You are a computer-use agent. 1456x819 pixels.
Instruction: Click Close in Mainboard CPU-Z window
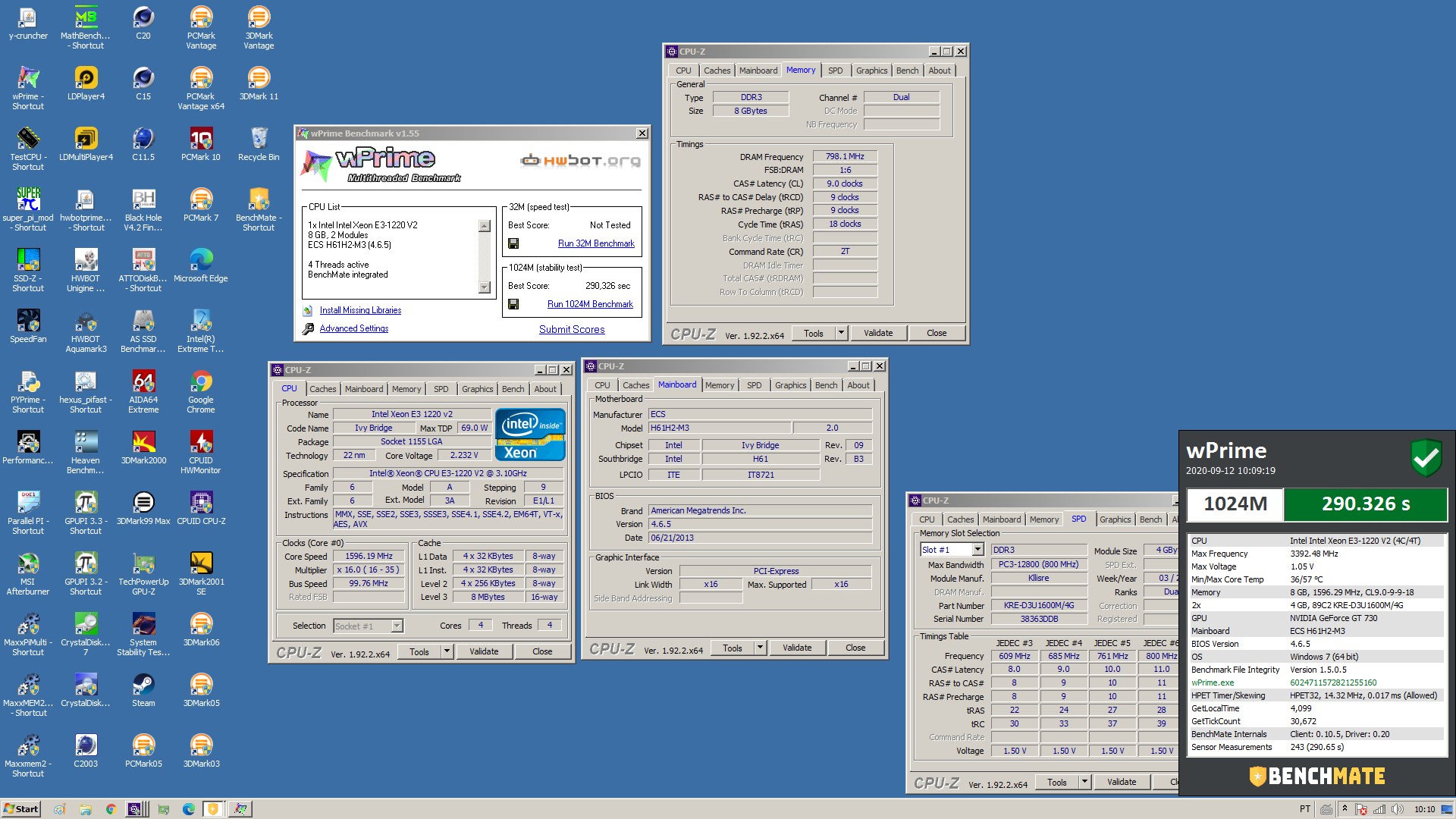coord(855,648)
